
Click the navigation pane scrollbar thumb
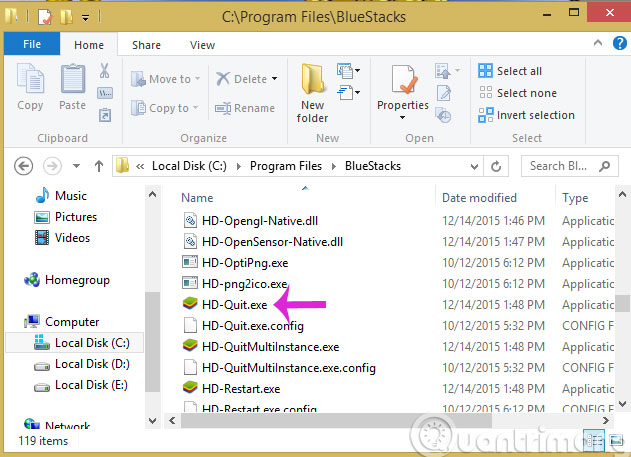coord(153,341)
